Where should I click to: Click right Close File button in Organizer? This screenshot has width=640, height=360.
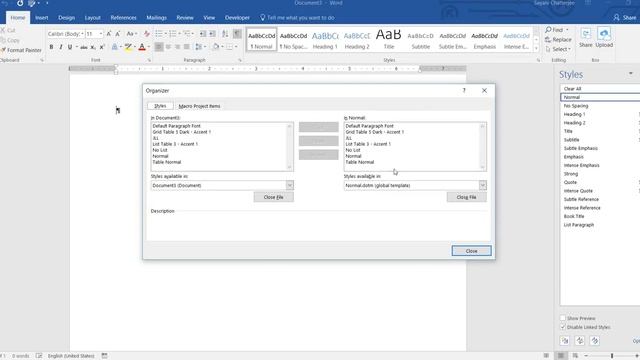tap(467, 197)
